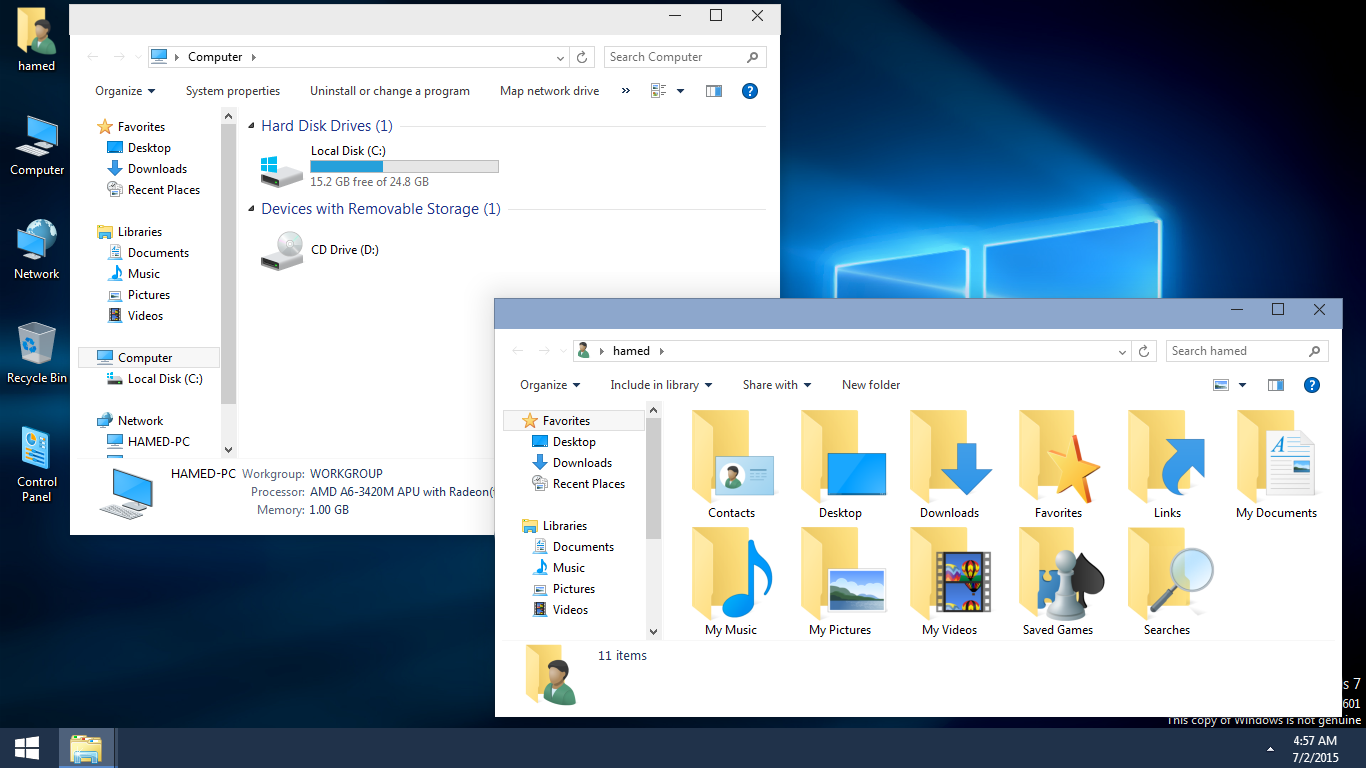Image resolution: width=1366 pixels, height=768 pixels.
Task: Click System properties in the toolbar
Action: click(233, 91)
